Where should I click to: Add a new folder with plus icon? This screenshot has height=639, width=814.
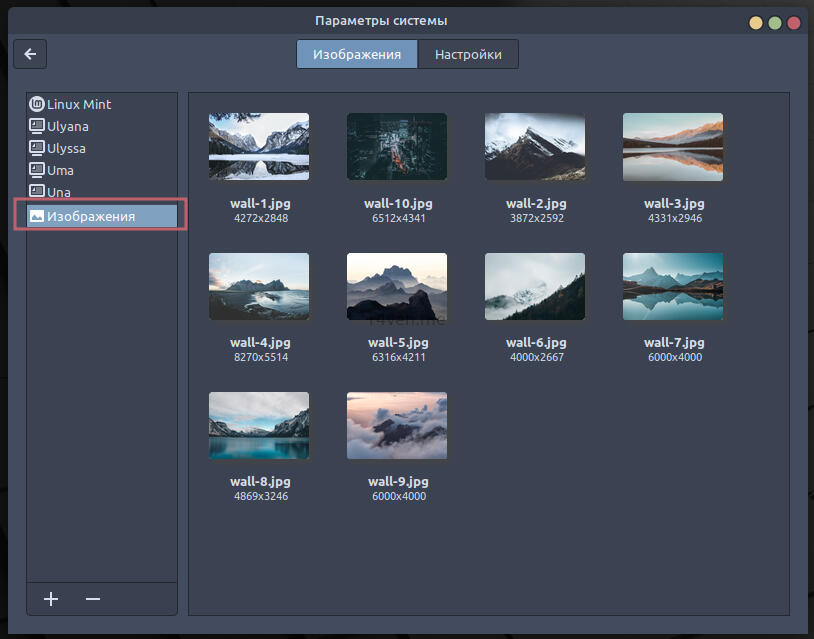coord(51,599)
